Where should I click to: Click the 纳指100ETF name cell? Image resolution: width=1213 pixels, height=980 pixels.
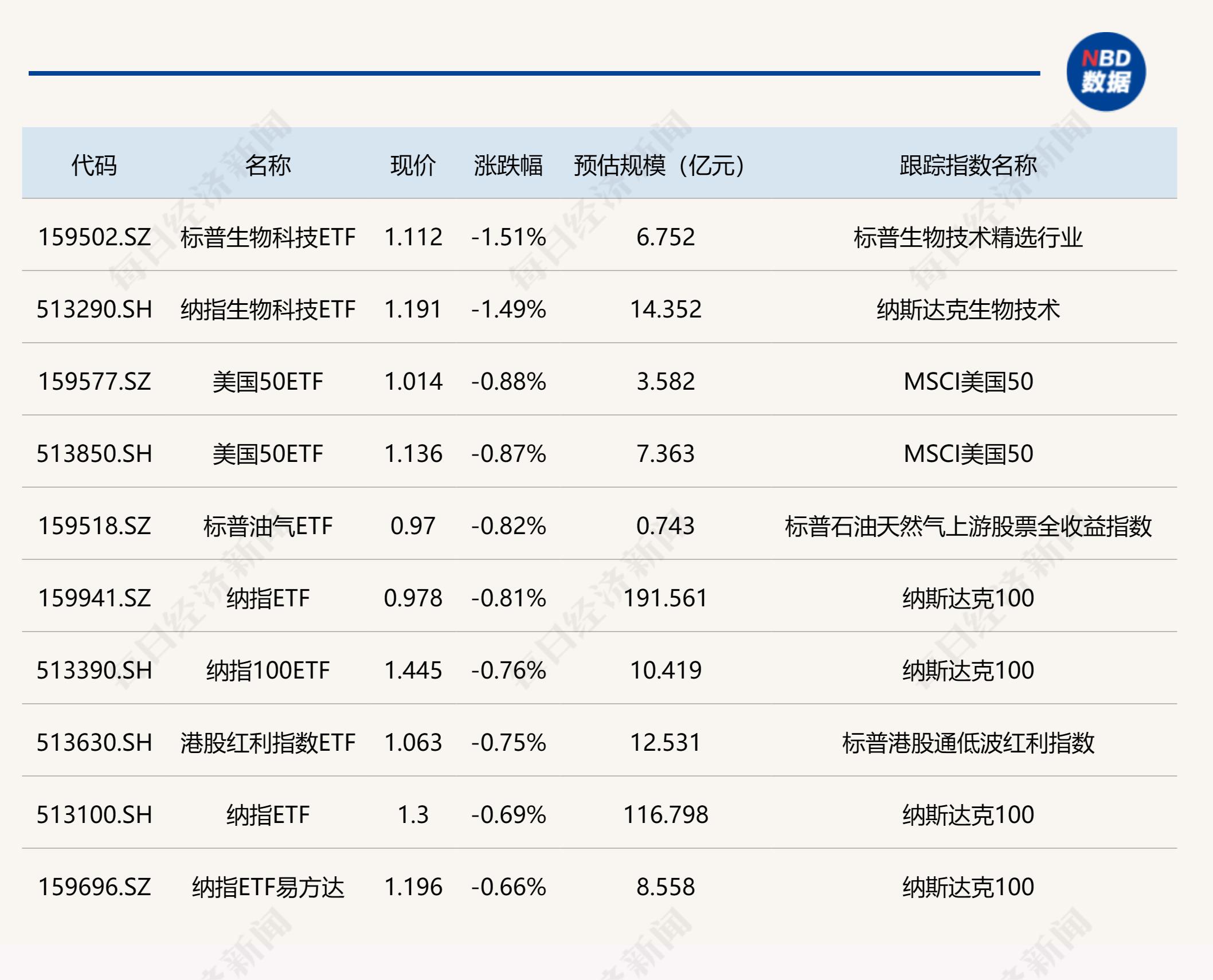coord(268,671)
